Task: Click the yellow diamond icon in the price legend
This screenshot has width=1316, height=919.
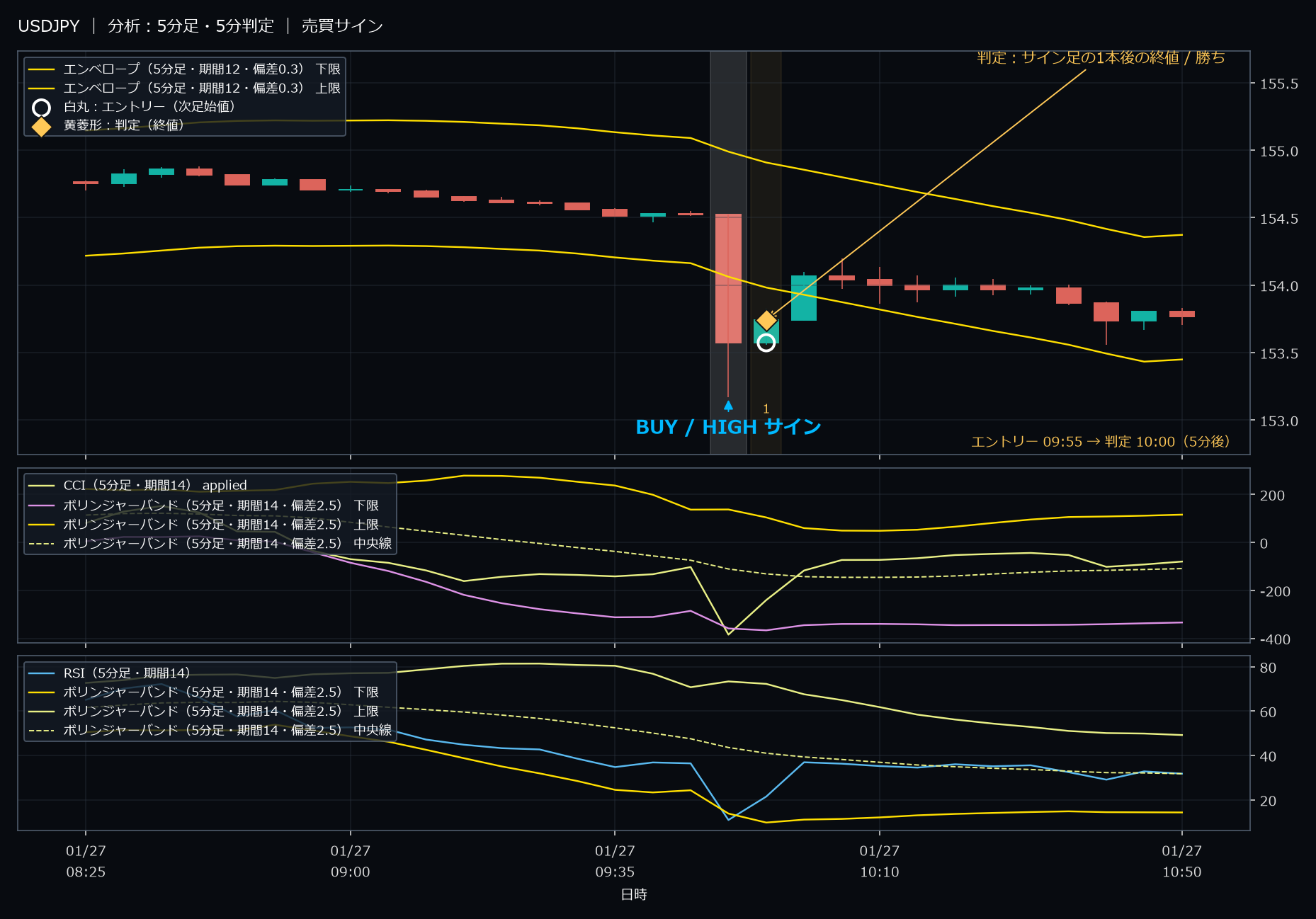Action: (42, 126)
